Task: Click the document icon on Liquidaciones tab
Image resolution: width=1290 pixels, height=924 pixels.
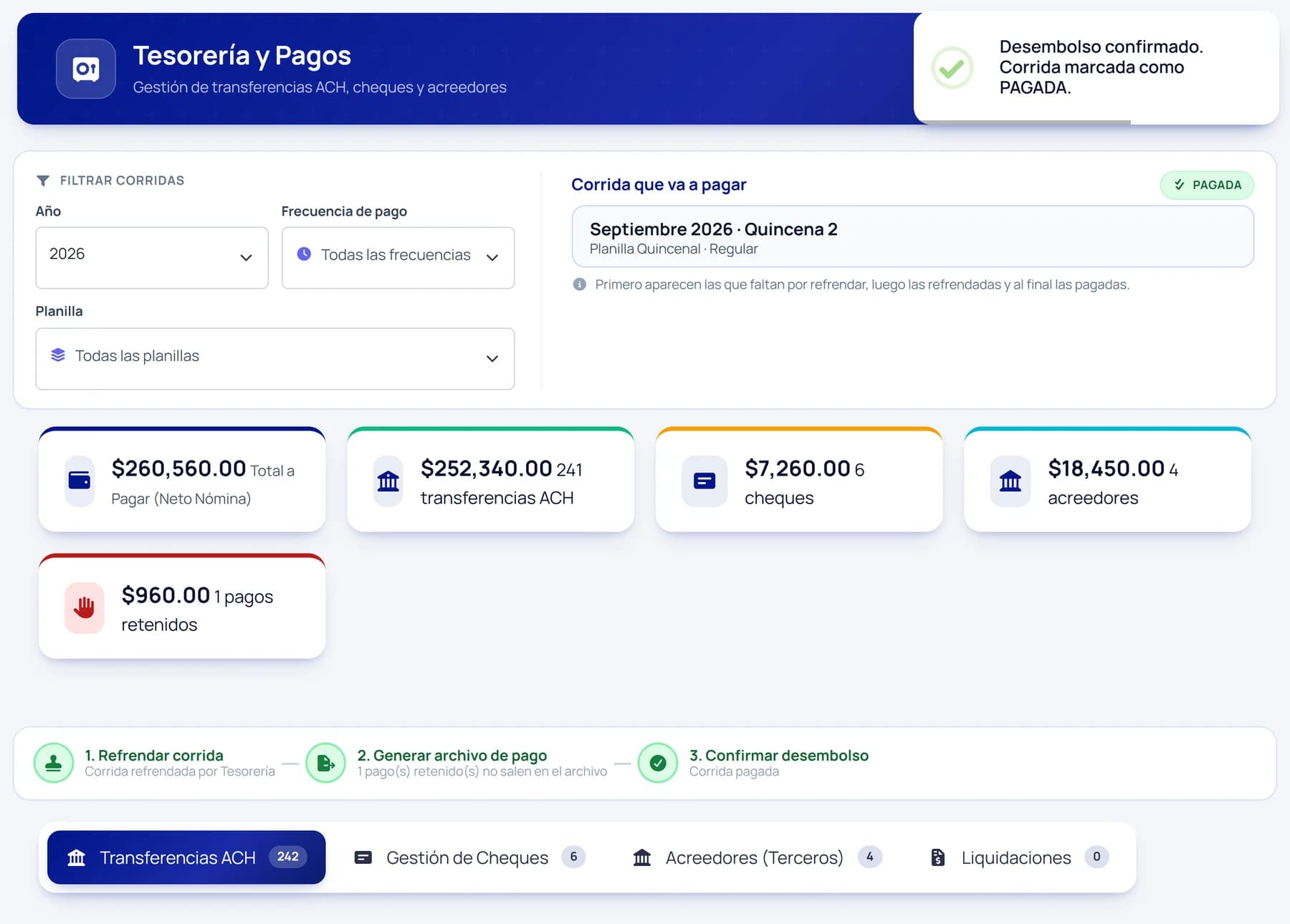Action: (x=937, y=857)
